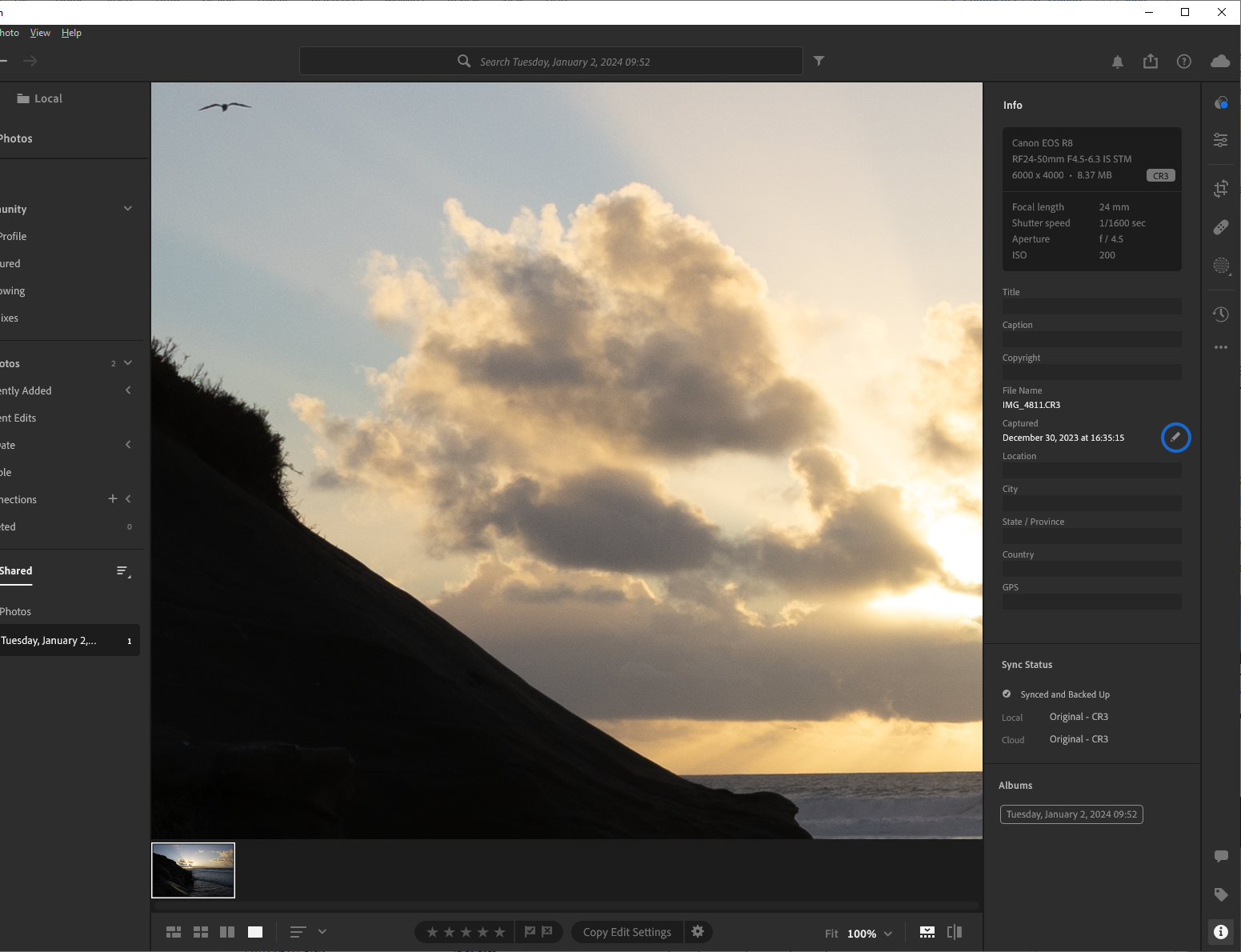The height and width of the screenshot is (952, 1241).
Task: Toggle show original before/after icon
Action: [x=955, y=932]
